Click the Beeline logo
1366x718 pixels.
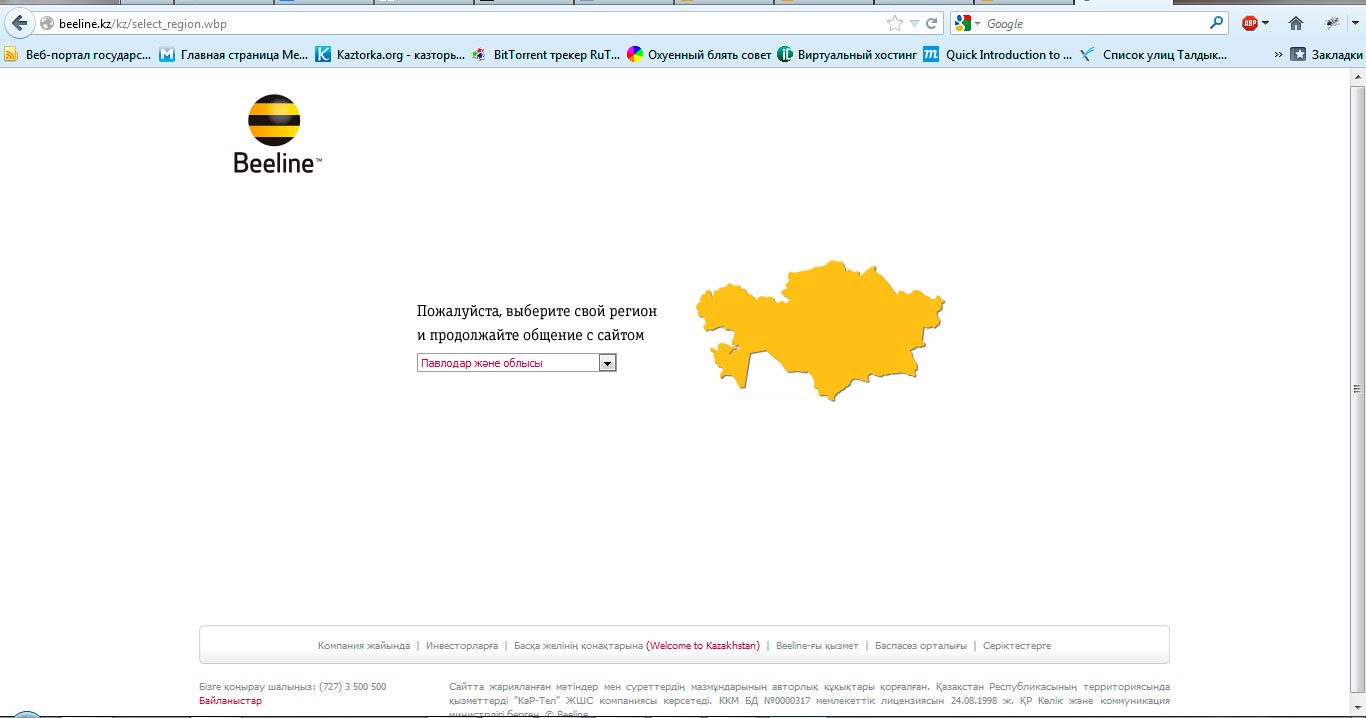pos(275,135)
